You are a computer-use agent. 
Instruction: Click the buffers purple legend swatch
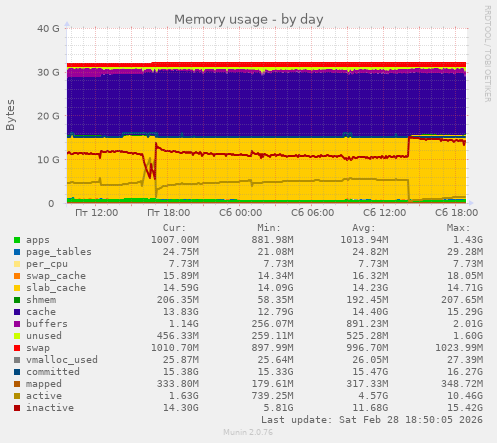(17, 324)
